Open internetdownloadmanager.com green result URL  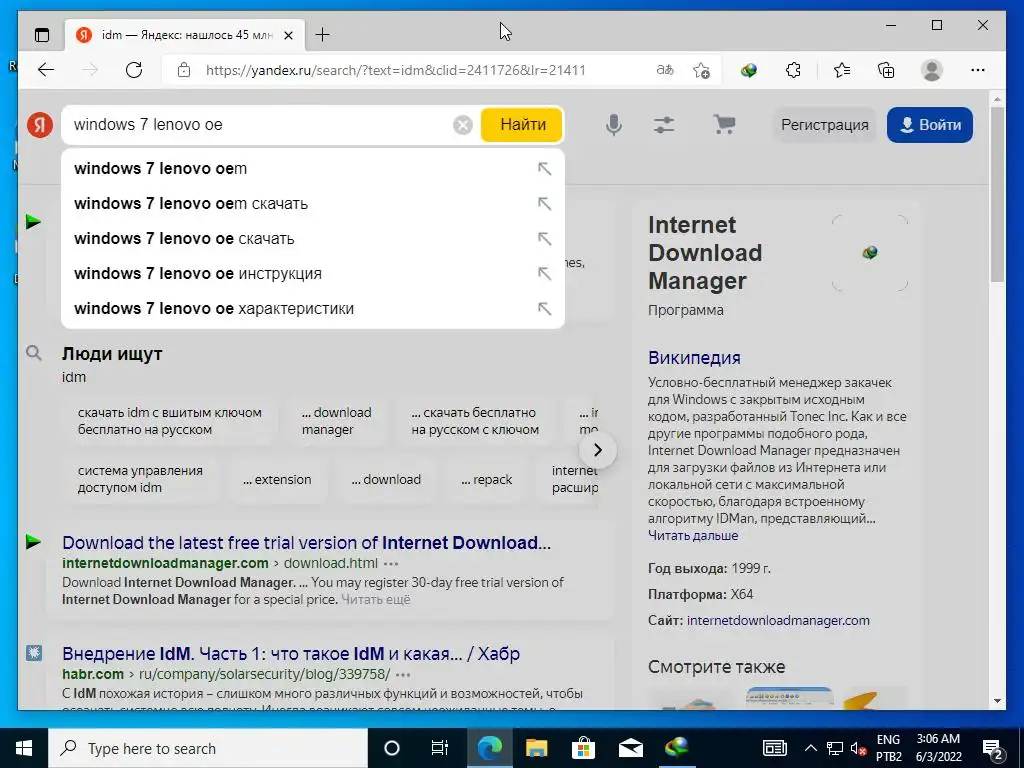(x=165, y=564)
